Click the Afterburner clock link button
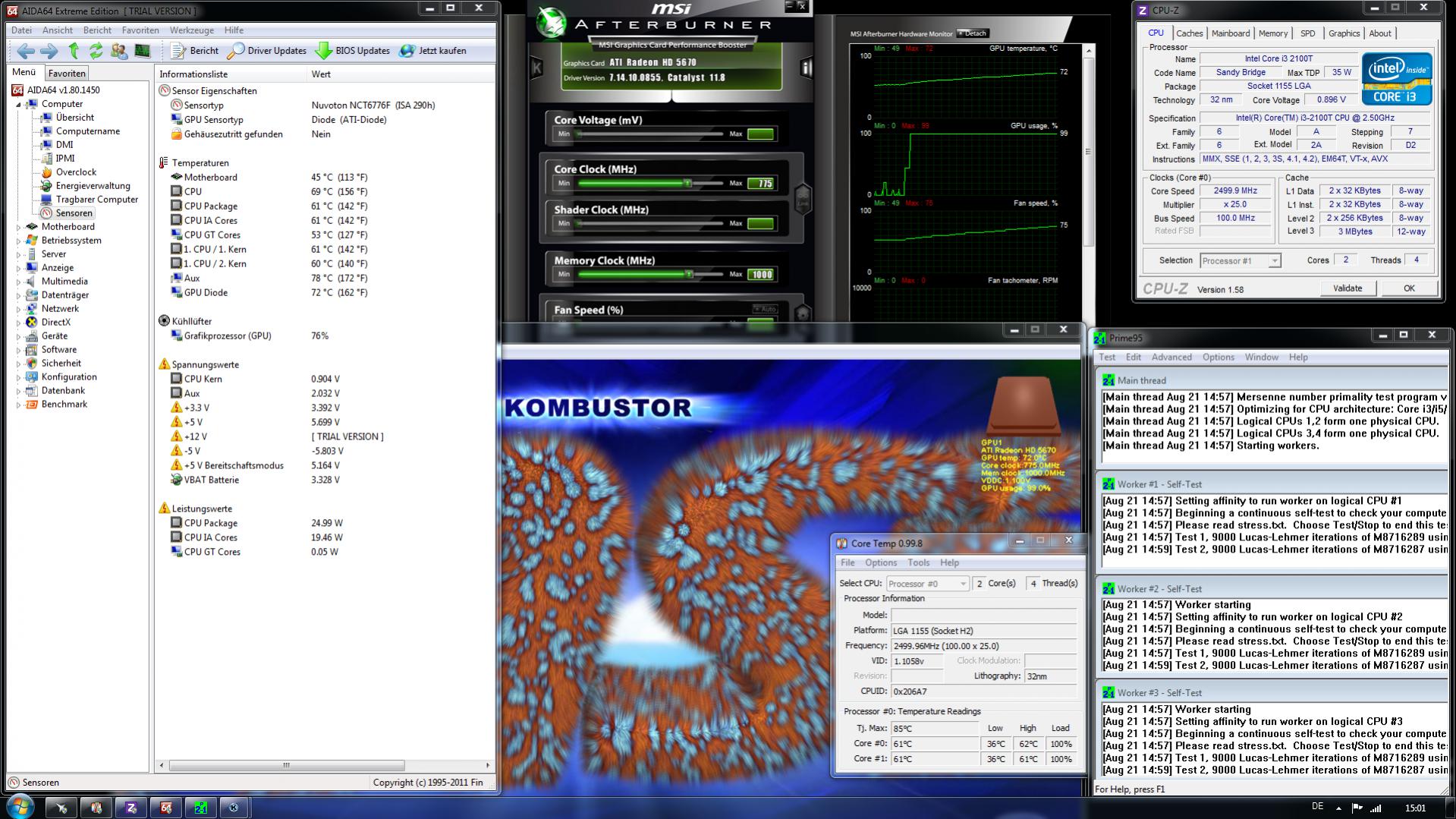The width and height of the screenshot is (1456, 819). pos(803,200)
